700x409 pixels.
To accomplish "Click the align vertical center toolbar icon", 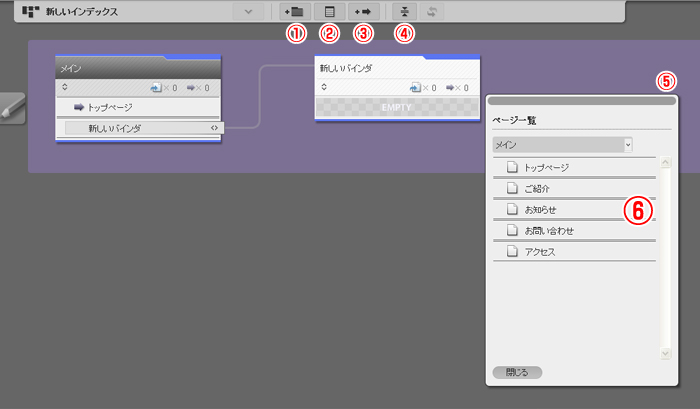I will tap(404, 12).
